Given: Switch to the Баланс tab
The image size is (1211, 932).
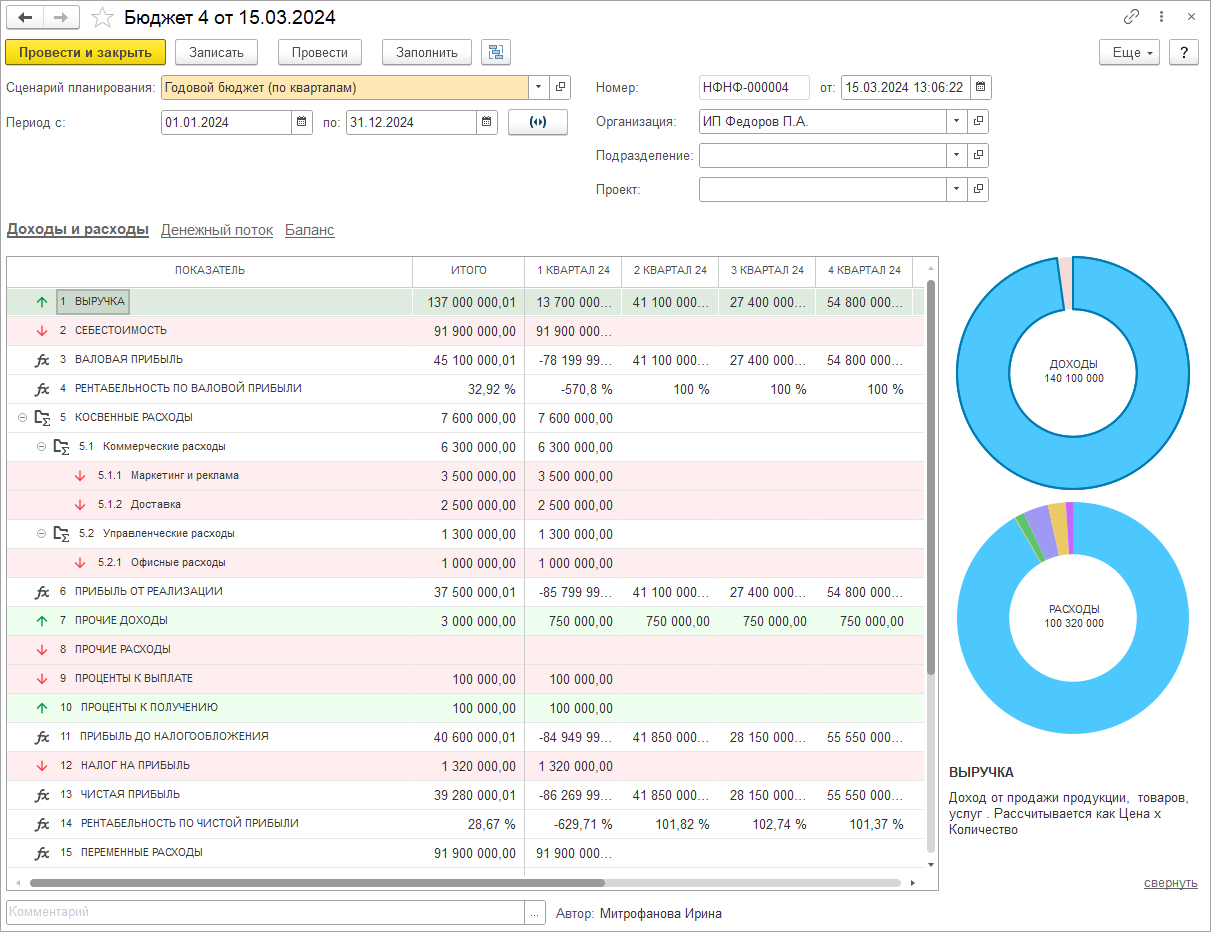Looking at the screenshot, I should (x=309, y=230).
